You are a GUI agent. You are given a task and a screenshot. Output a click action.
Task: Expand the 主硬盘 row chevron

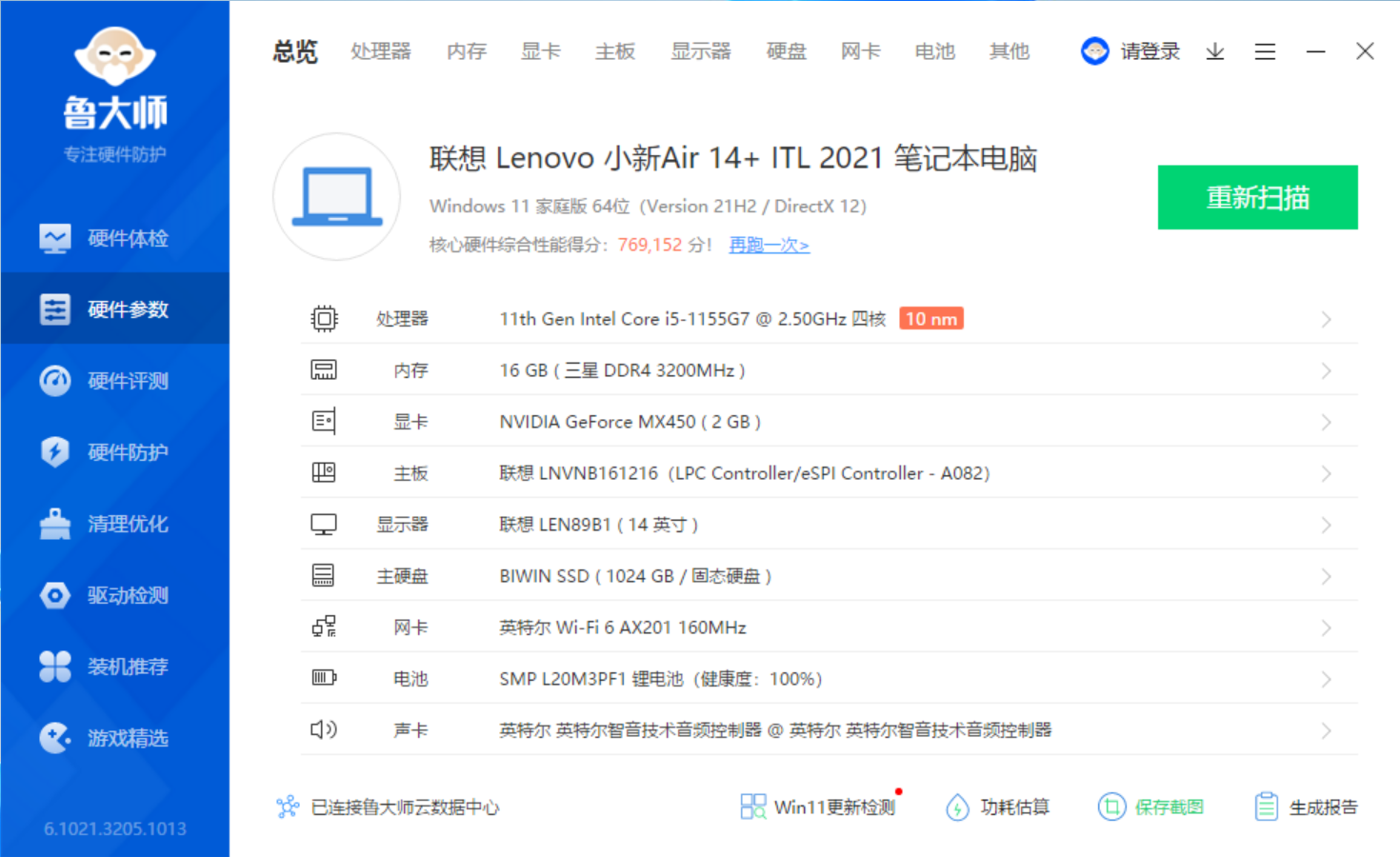point(1326,576)
